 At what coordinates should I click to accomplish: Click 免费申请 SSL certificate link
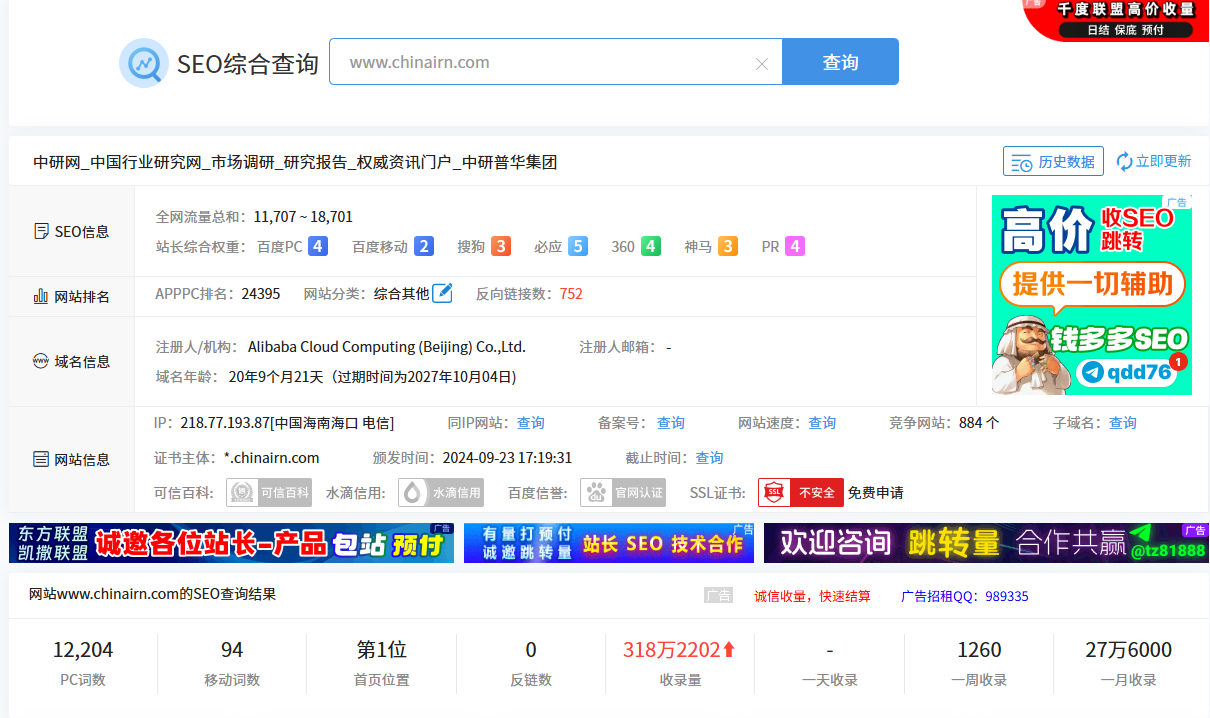click(875, 492)
